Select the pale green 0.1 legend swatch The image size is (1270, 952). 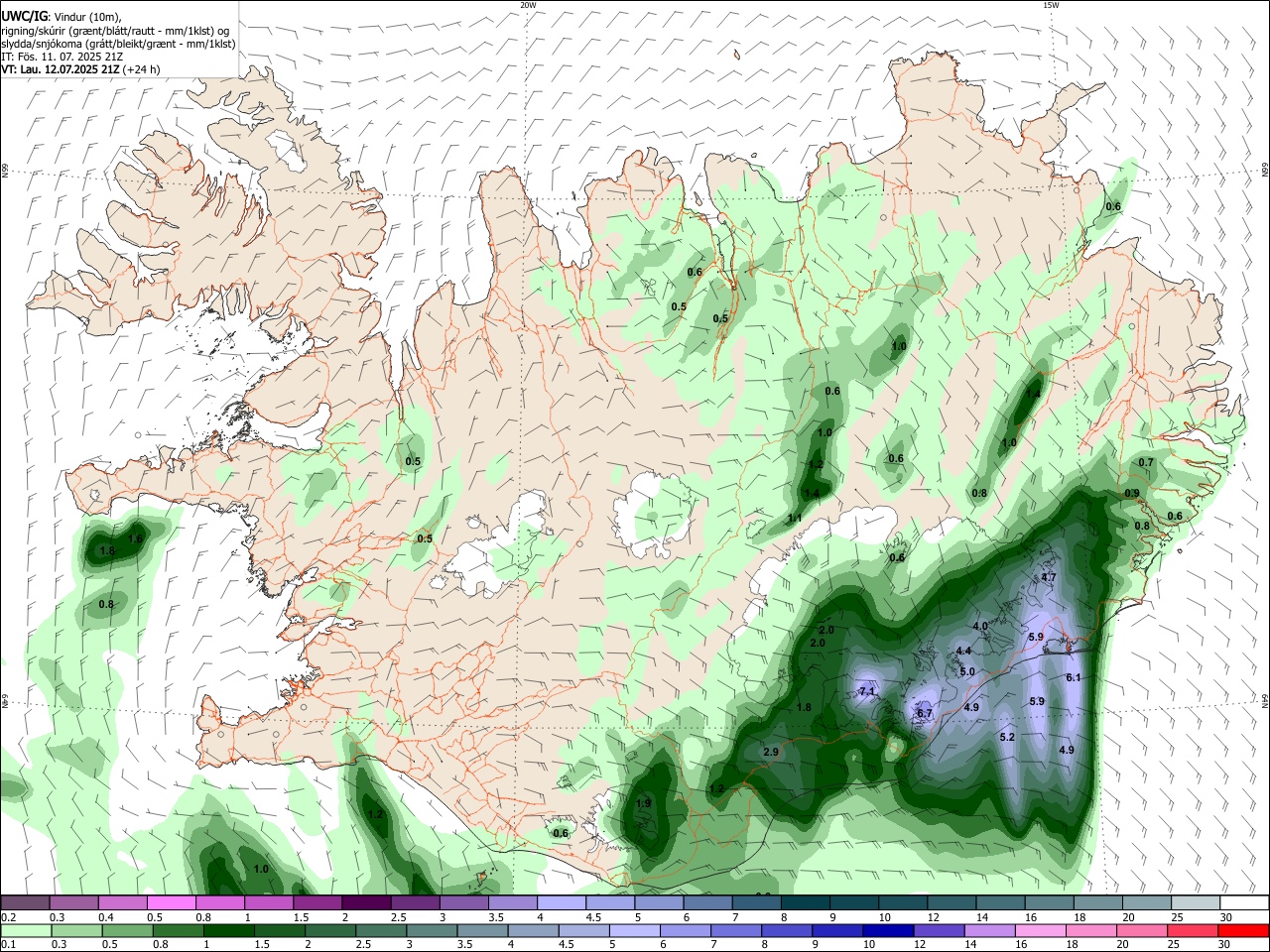tap(26, 931)
